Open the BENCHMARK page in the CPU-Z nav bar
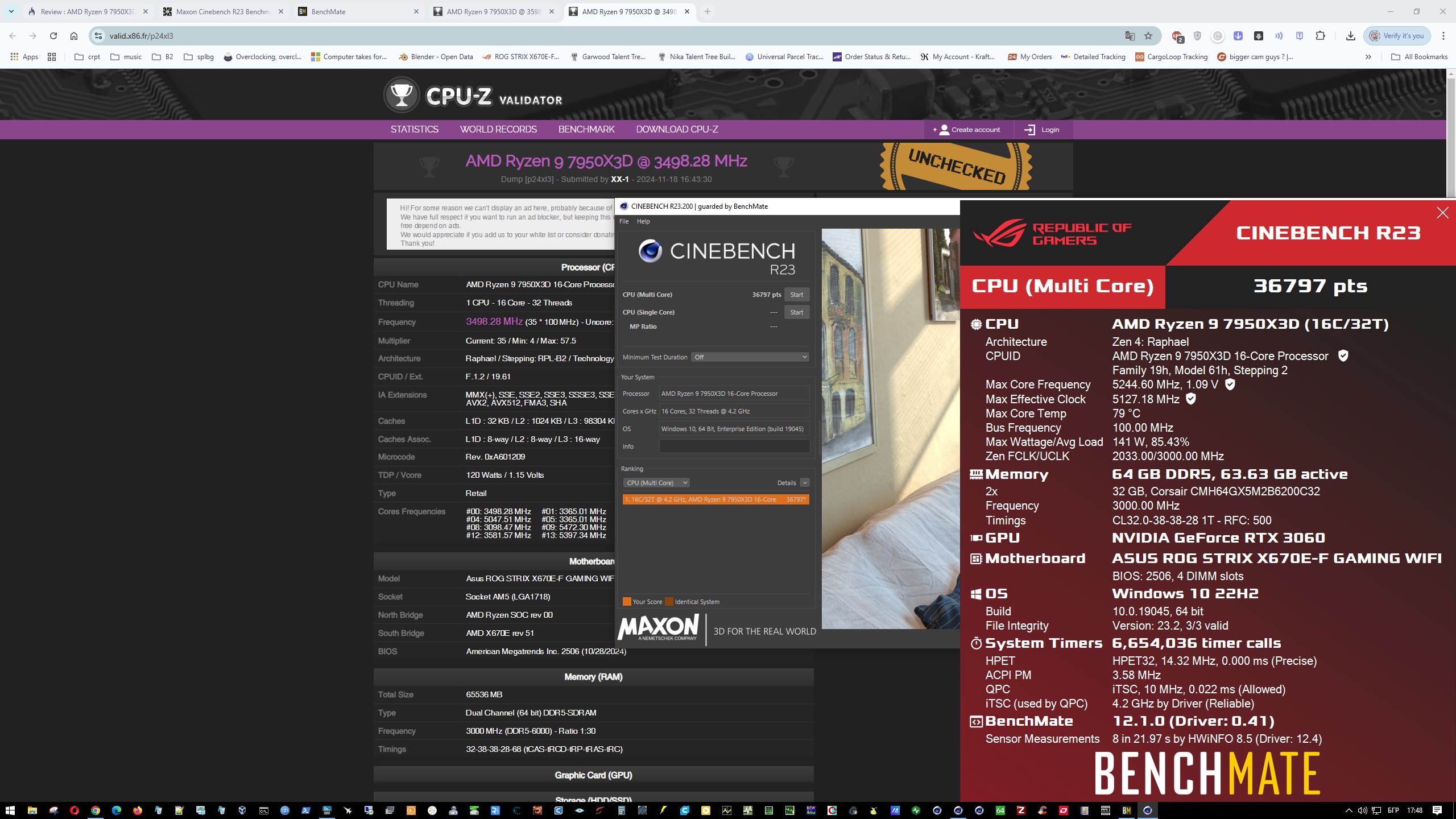This screenshot has height=819, width=1456. coord(586,130)
